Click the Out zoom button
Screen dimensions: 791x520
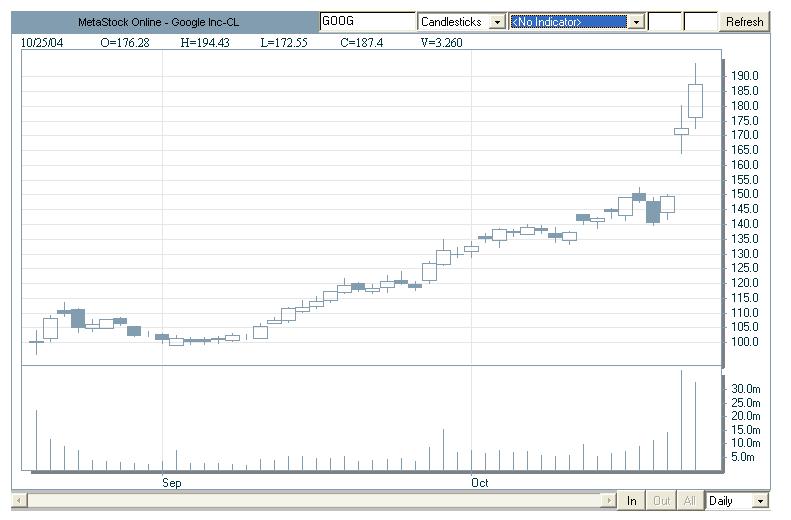(x=661, y=501)
